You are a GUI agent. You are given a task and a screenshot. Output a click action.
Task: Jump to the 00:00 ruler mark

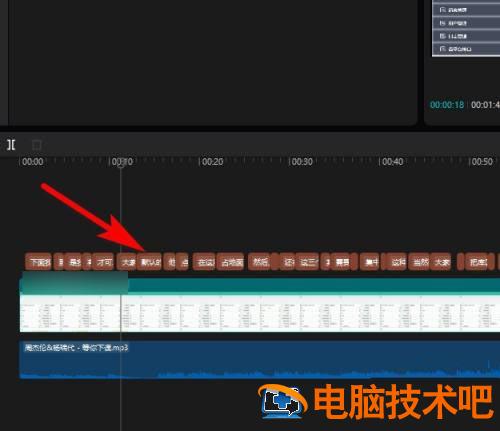click(x=33, y=162)
